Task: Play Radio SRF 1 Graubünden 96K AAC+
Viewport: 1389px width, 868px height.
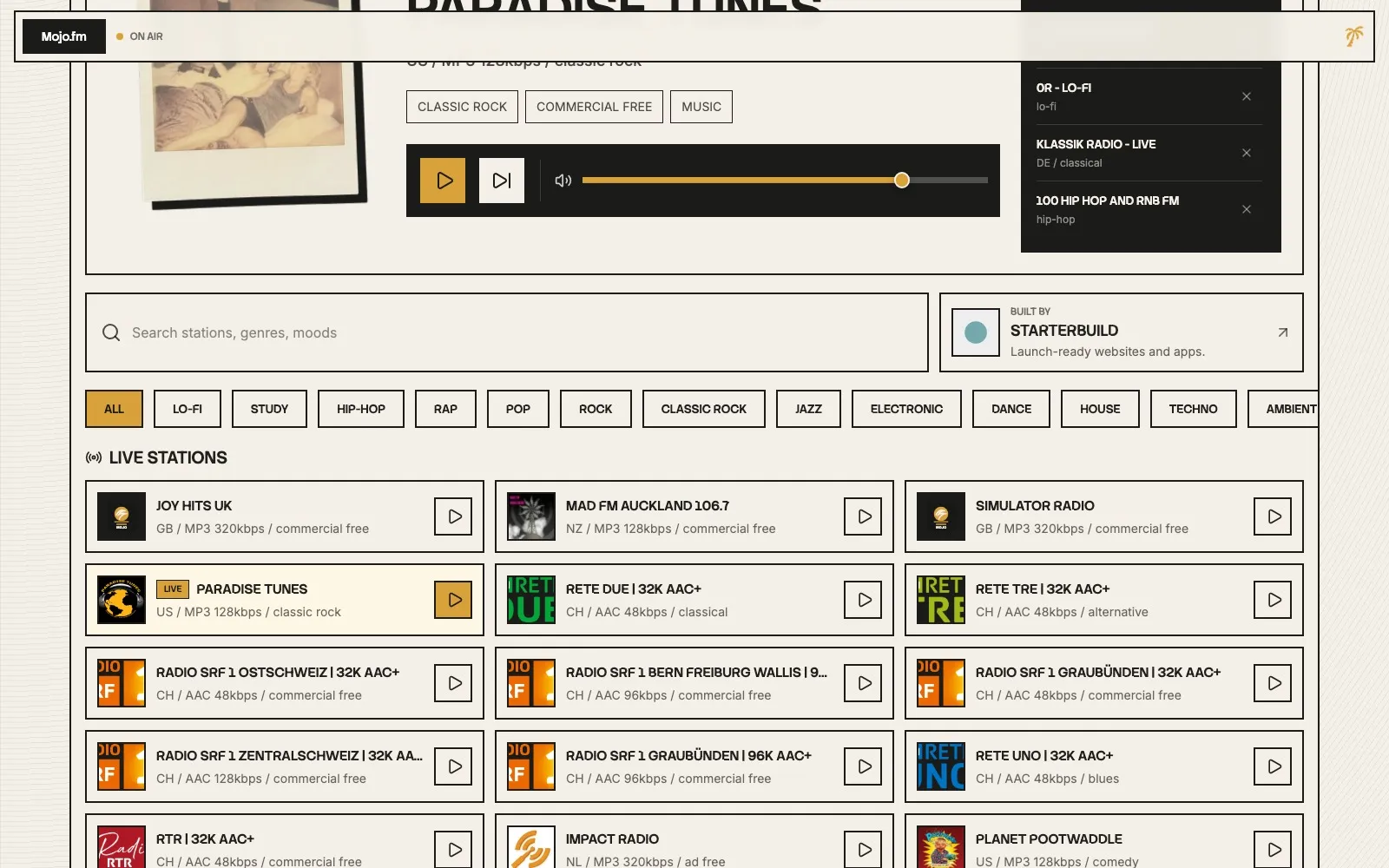Action: (863, 766)
